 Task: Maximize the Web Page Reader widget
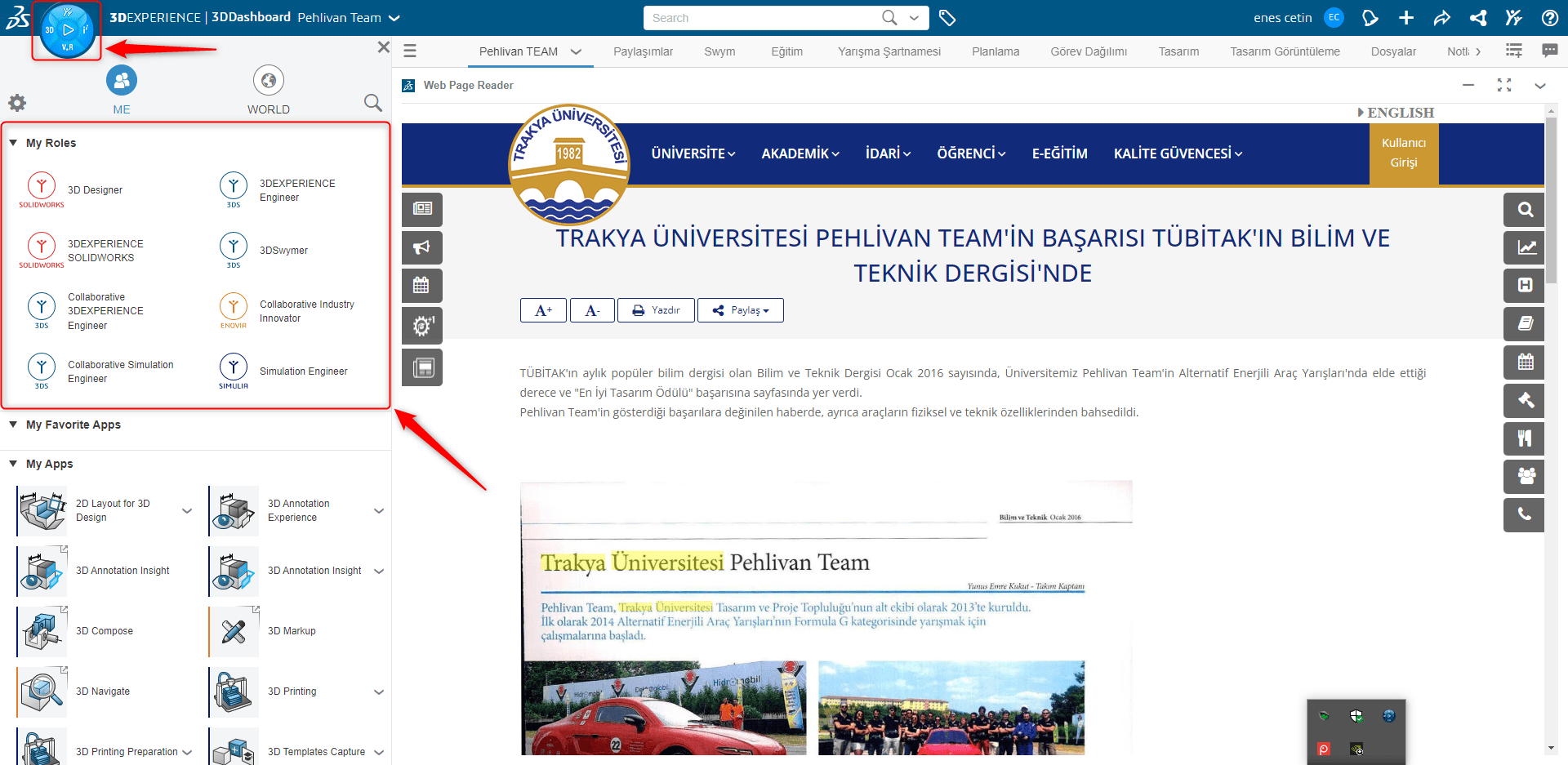(x=1504, y=85)
